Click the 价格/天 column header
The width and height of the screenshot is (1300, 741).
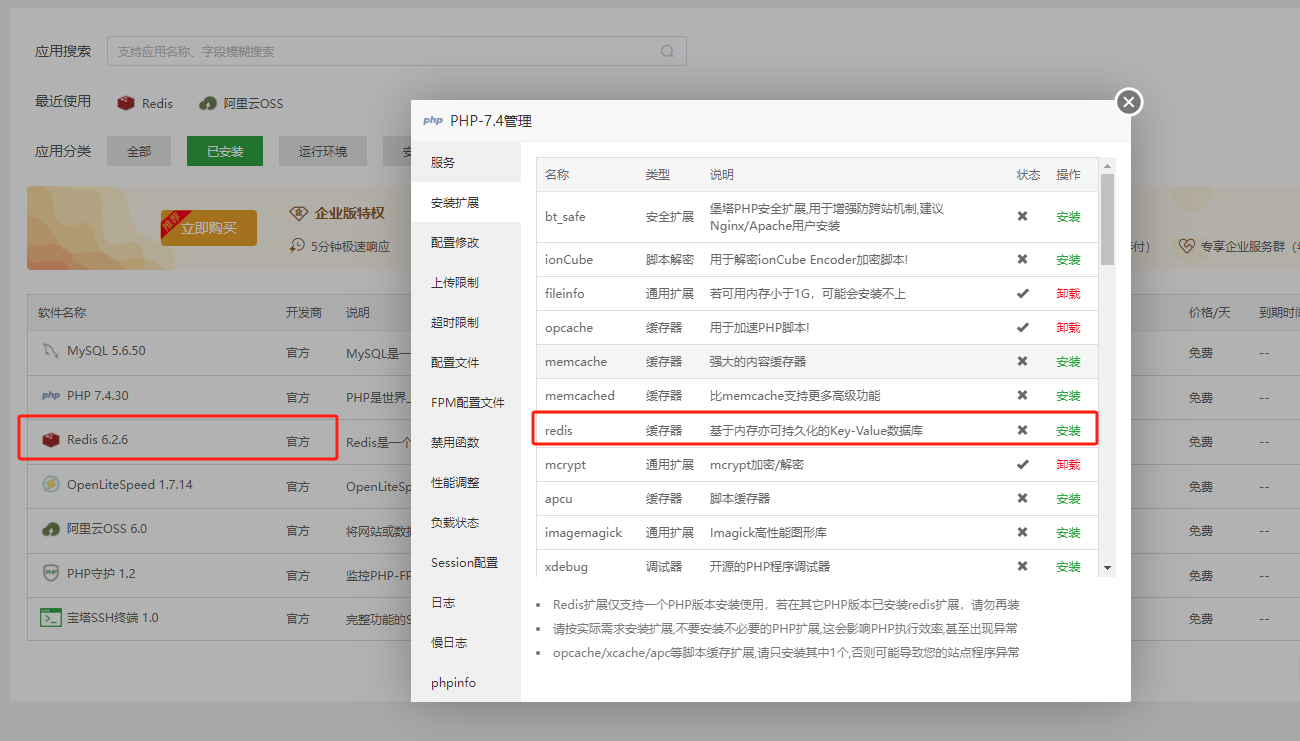pyautogui.click(x=1209, y=313)
